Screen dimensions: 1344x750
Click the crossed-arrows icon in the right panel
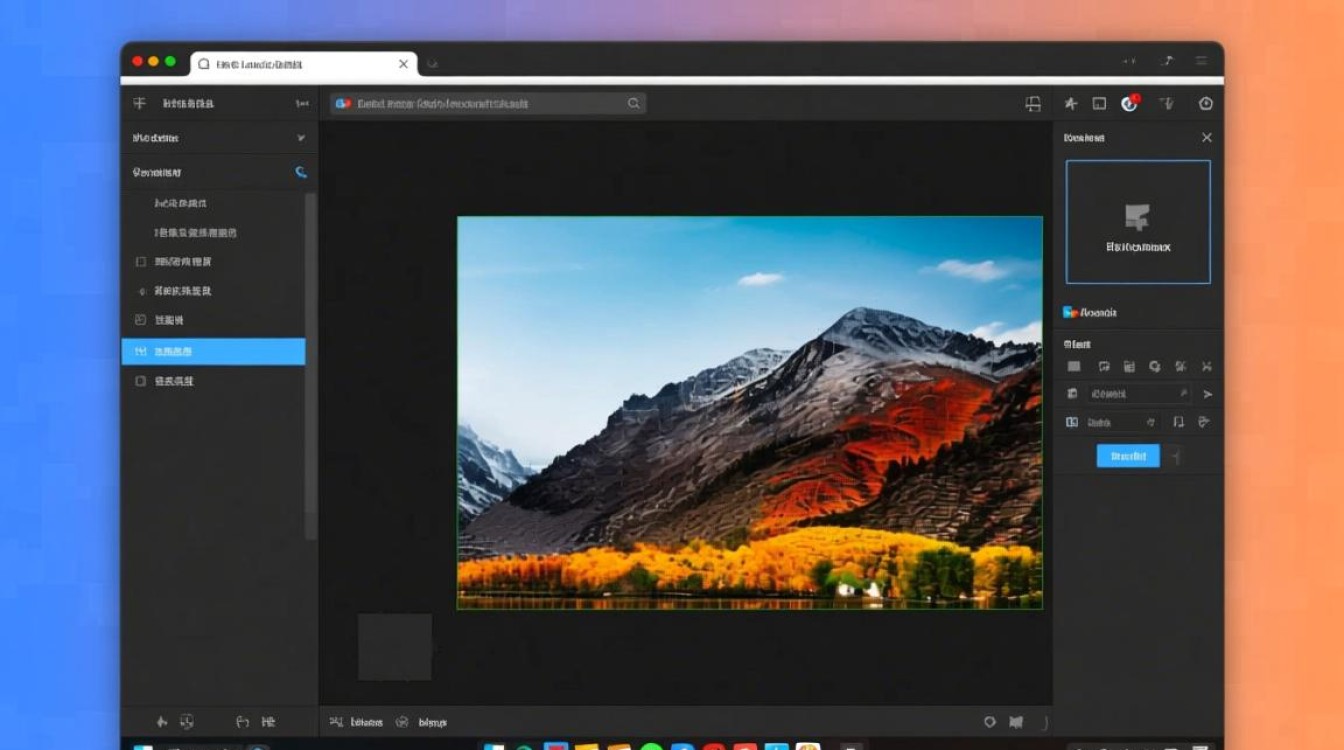click(1206, 367)
